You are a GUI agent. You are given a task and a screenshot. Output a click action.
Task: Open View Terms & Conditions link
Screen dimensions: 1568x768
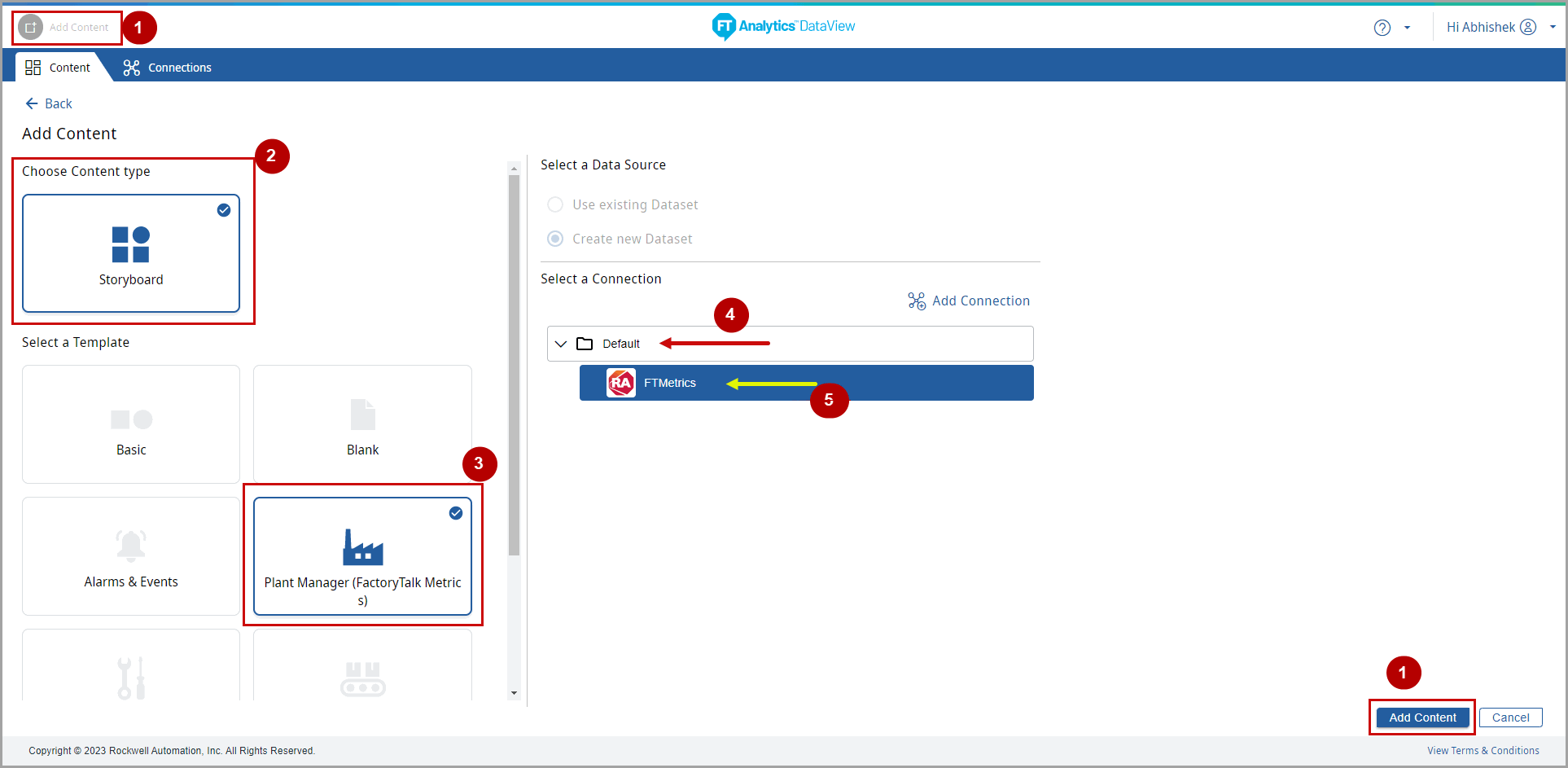tap(1483, 751)
